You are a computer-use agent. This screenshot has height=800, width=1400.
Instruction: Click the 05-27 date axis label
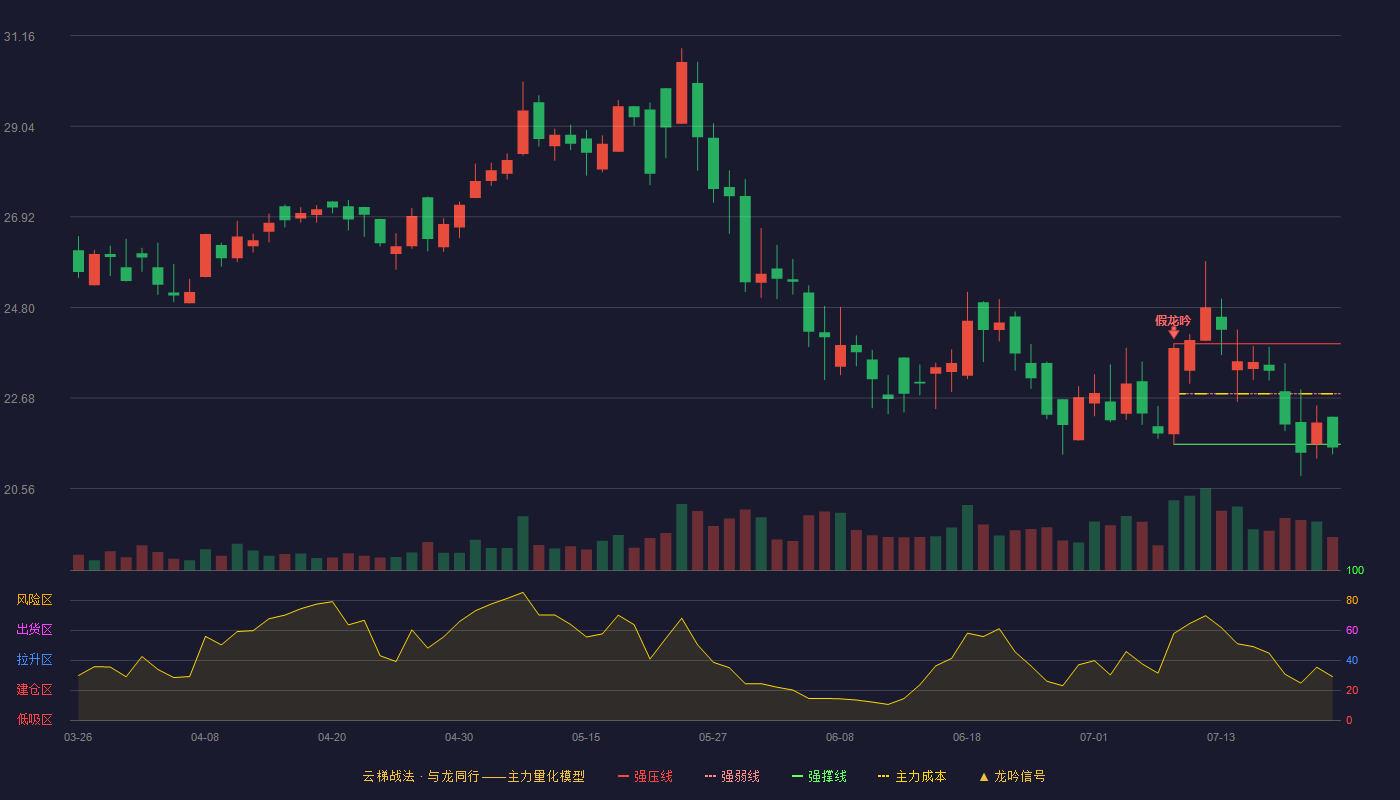pyautogui.click(x=713, y=737)
